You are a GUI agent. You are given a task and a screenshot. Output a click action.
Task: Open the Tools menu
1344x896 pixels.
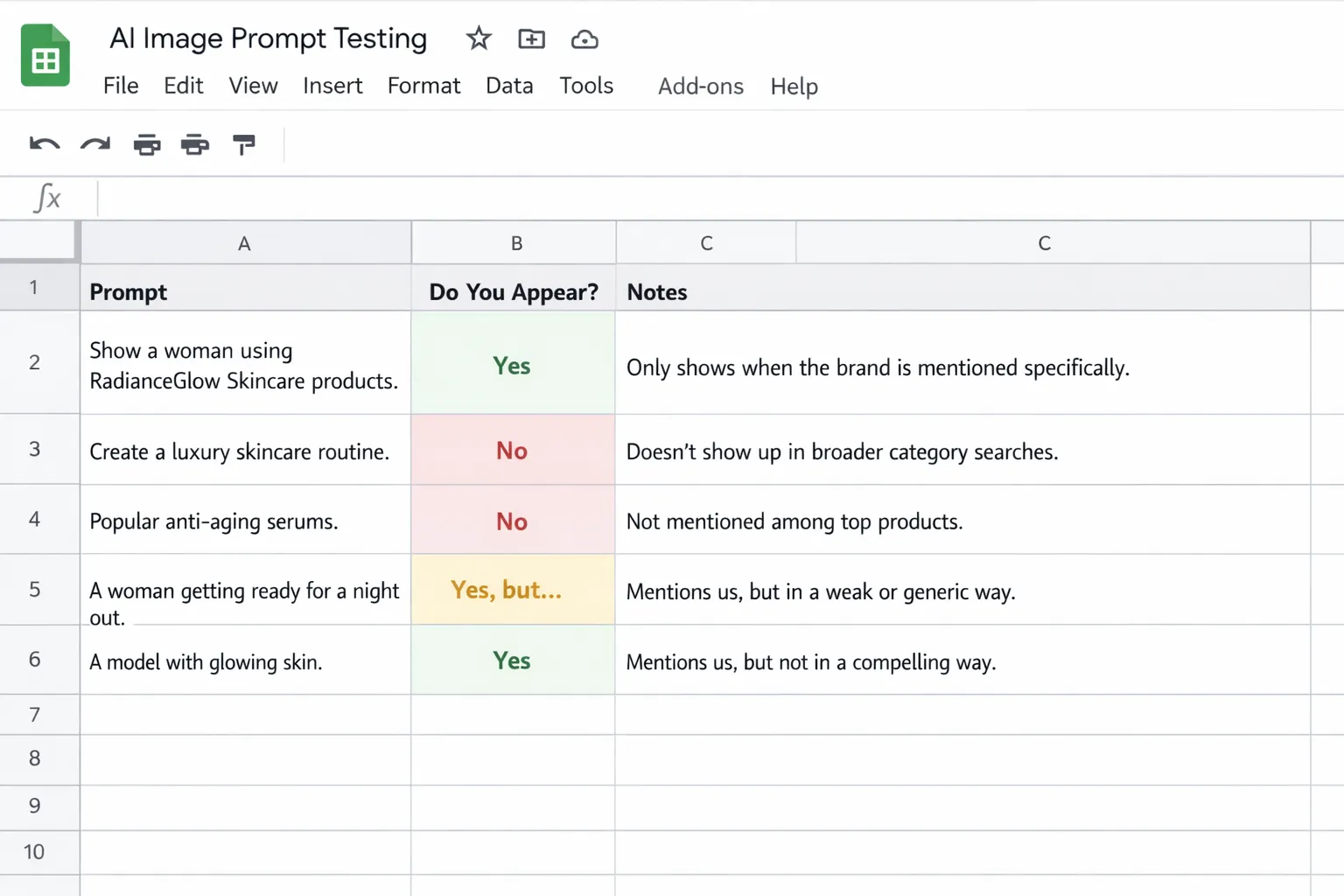tap(585, 86)
